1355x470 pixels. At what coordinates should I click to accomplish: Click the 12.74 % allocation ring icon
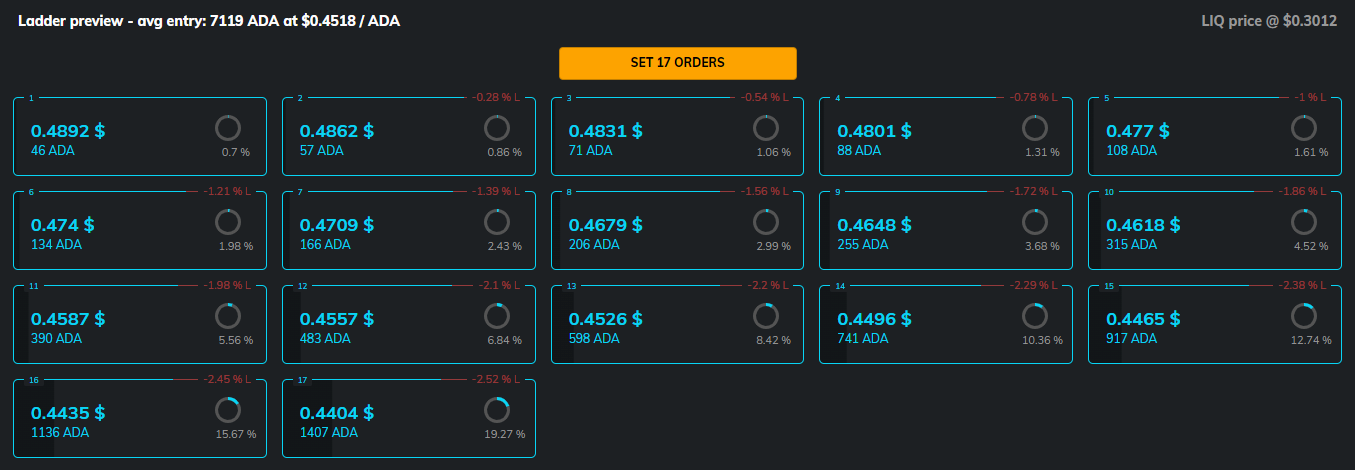pyautogui.click(x=1303, y=316)
